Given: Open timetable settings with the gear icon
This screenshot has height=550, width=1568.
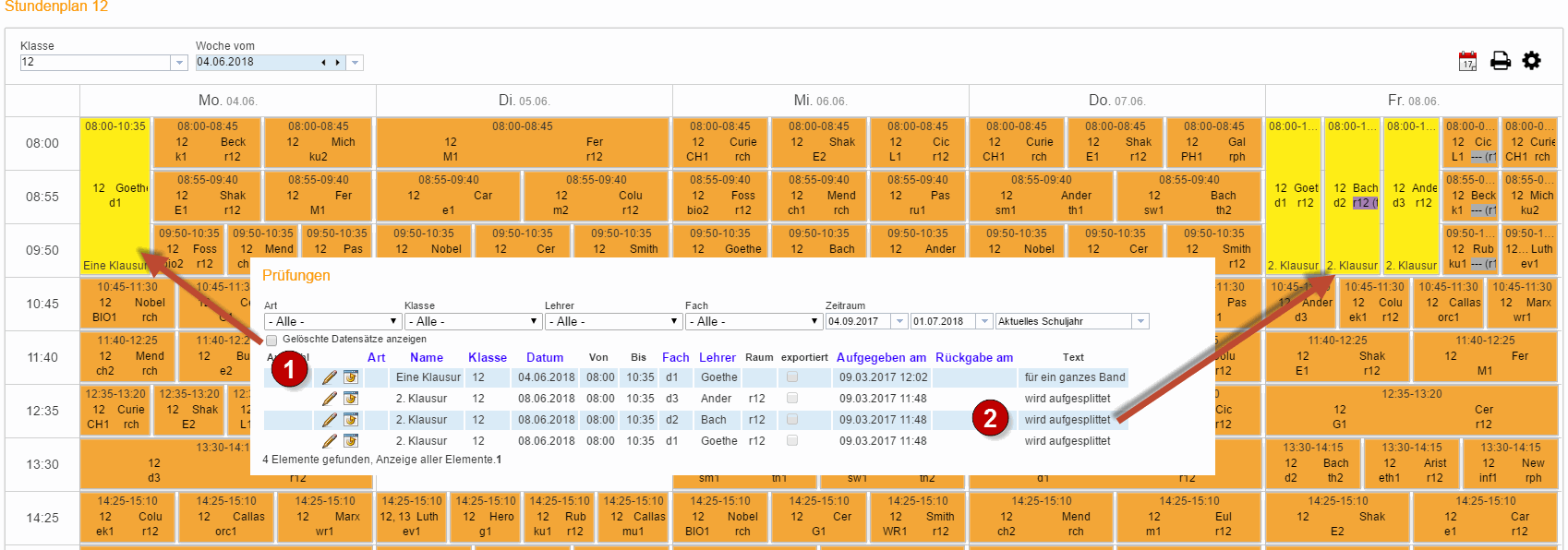Looking at the screenshot, I should pyautogui.click(x=1532, y=61).
